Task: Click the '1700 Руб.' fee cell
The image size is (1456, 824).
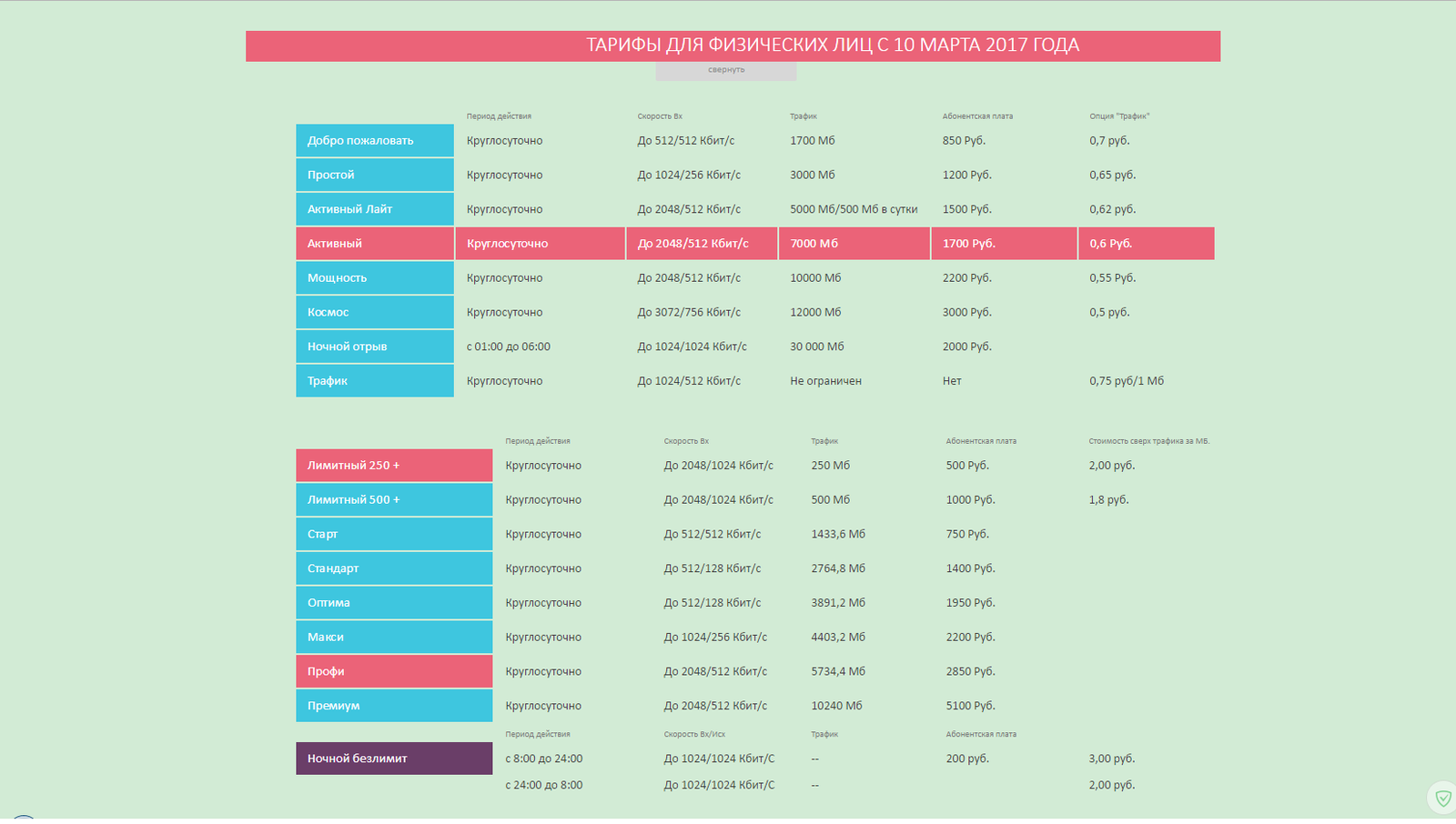Action: coord(1005,244)
